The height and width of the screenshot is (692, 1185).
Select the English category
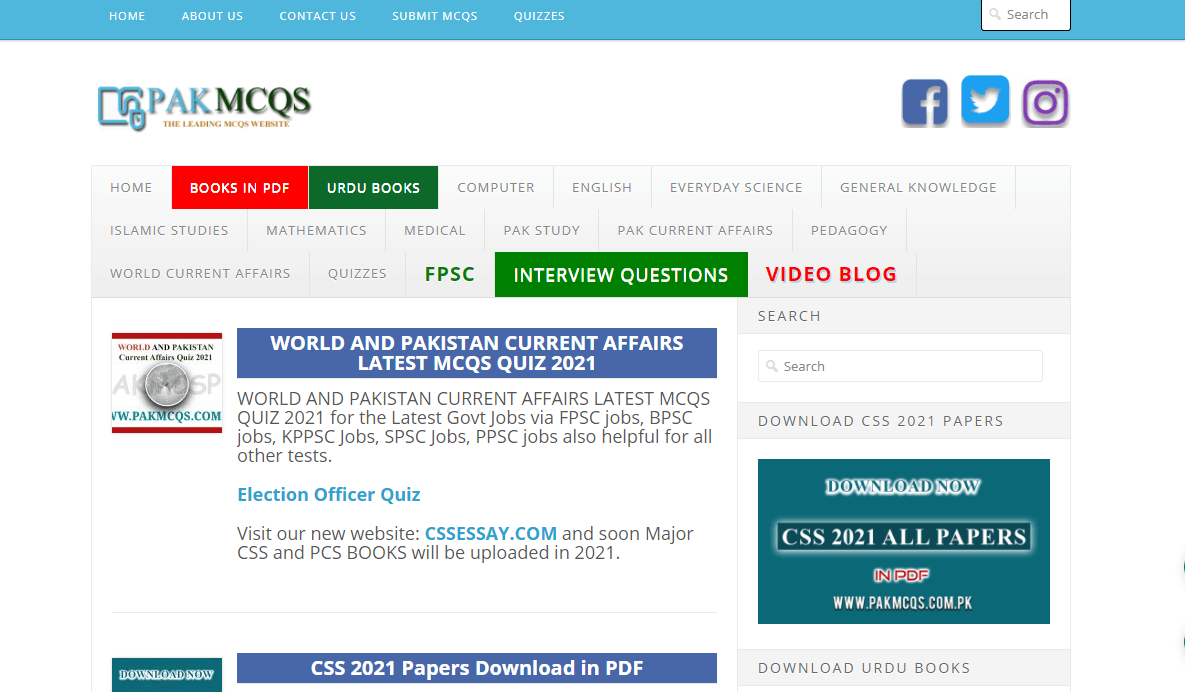[x=602, y=187]
